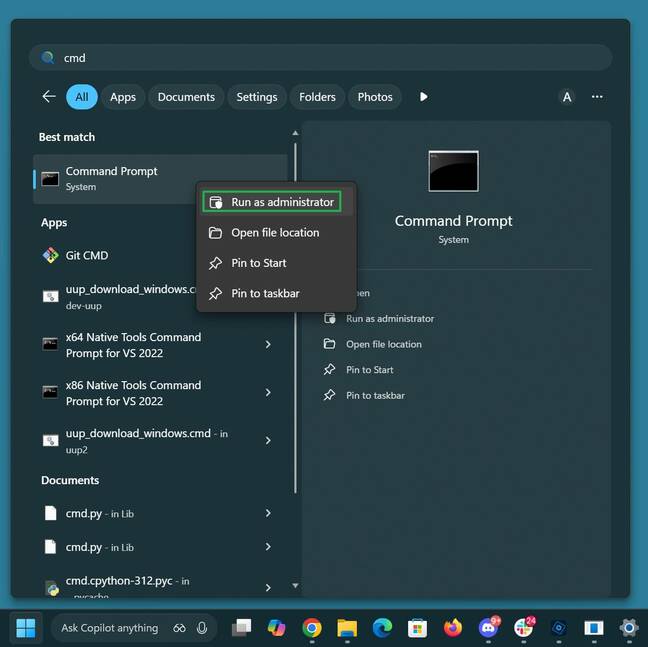Switch to the Apps filter tab
648x647 pixels.
123,97
